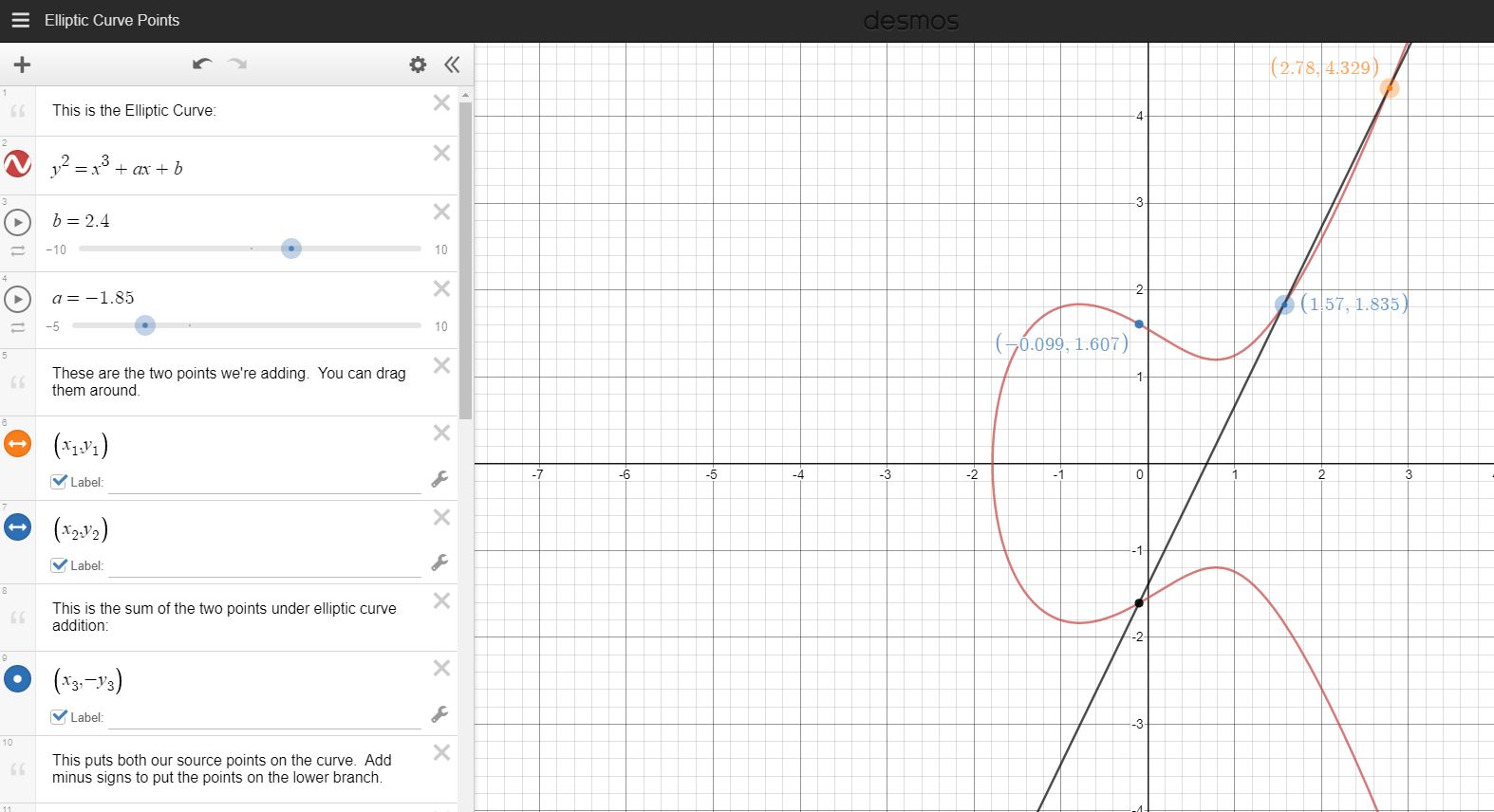This screenshot has height=812, width=1494.
Task: Open the hamburger menu
Action: (x=20, y=20)
